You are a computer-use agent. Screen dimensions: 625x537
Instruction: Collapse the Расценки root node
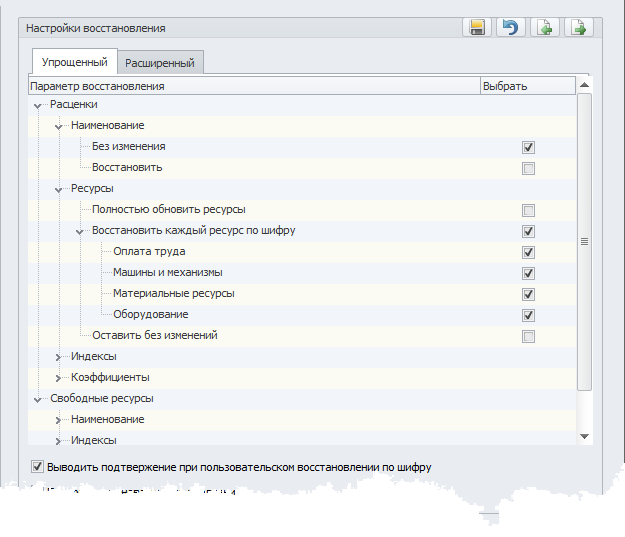pyautogui.click(x=38, y=105)
